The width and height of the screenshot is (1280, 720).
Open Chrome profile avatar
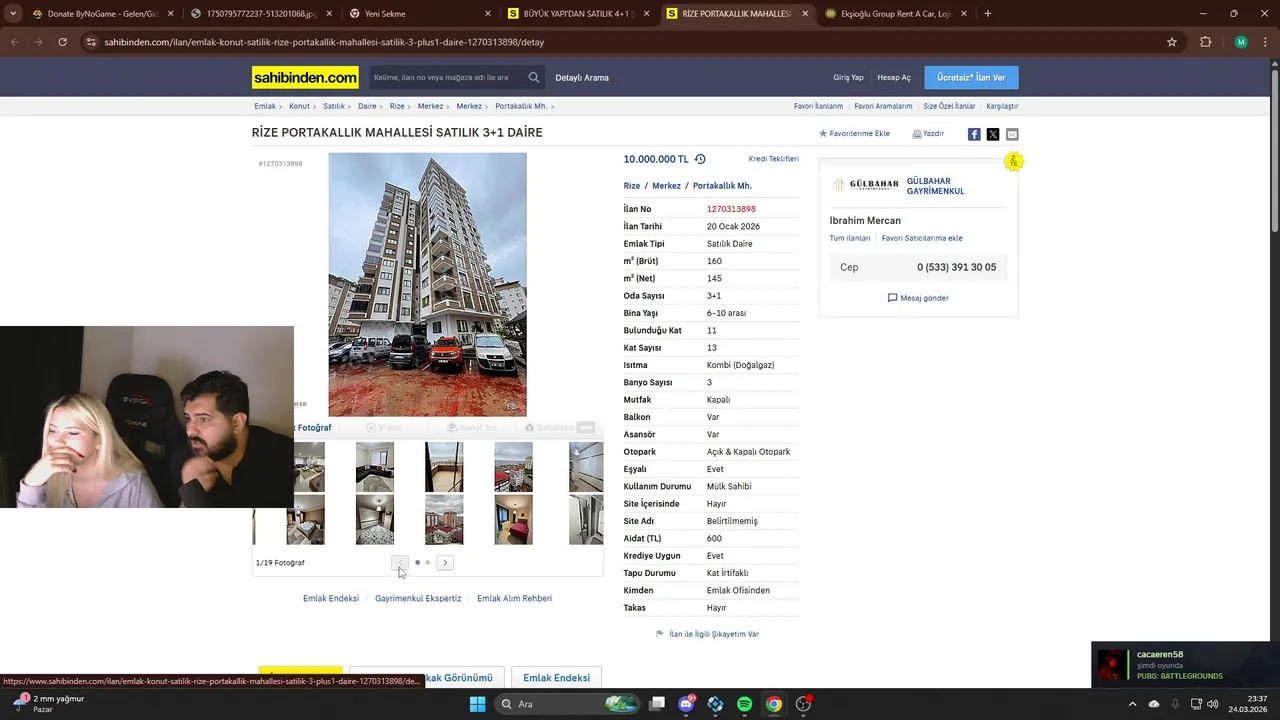1241,42
